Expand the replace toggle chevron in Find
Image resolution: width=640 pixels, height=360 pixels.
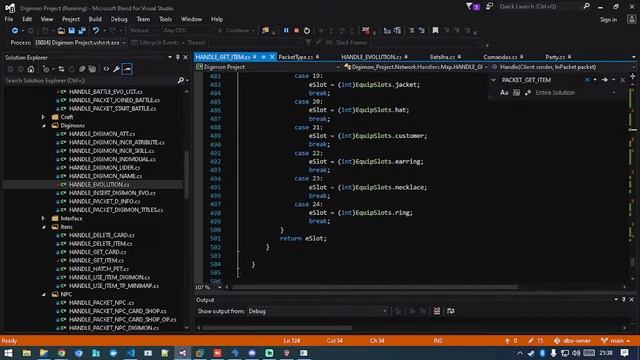(493, 80)
